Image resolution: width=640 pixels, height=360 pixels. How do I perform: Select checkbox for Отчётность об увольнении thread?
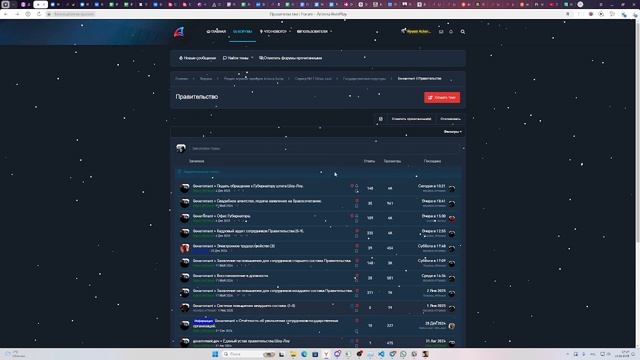[x=356, y=331]
